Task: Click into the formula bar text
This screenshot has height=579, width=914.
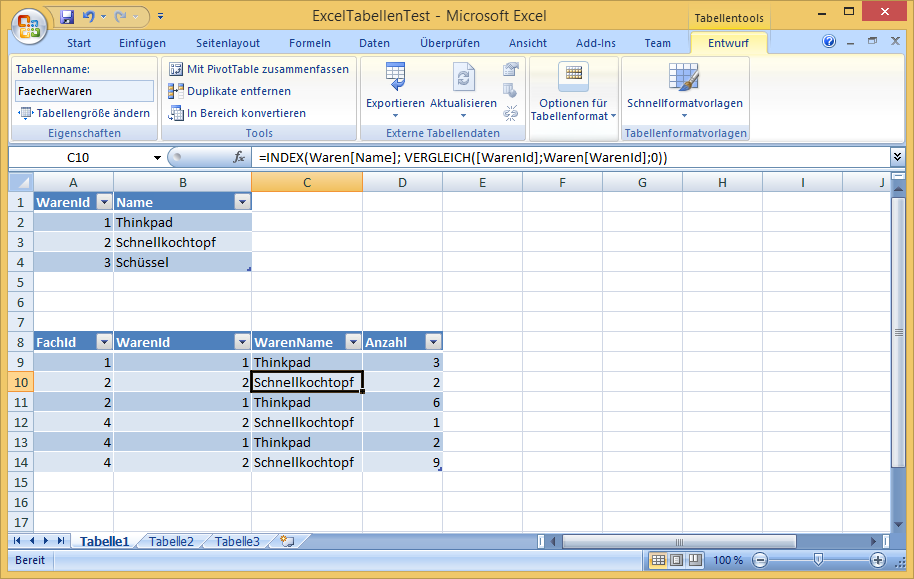Action: [x=463, y=157]
